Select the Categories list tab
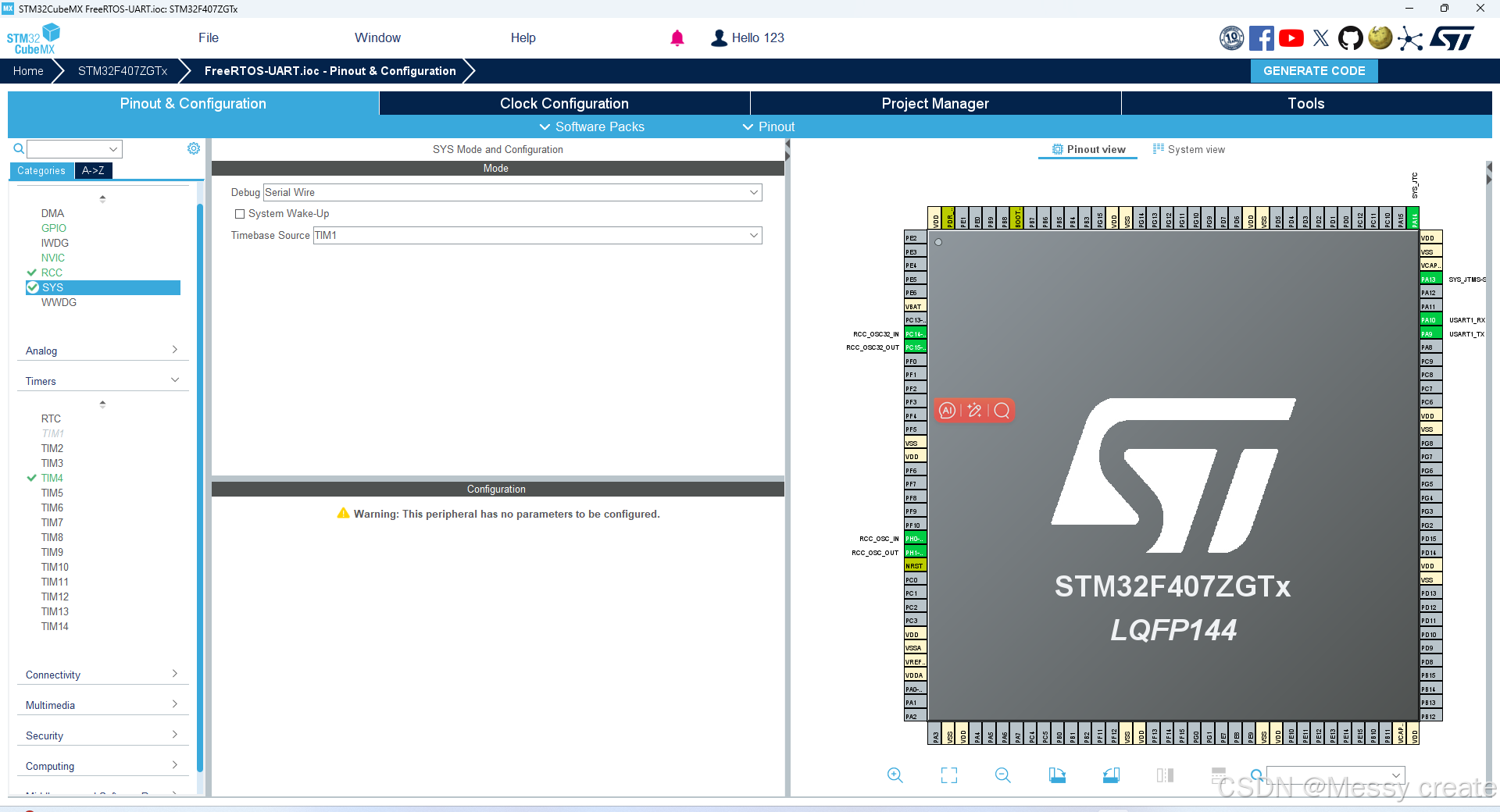The height and width of the screenshot is (812, 1500). [41, 170]
